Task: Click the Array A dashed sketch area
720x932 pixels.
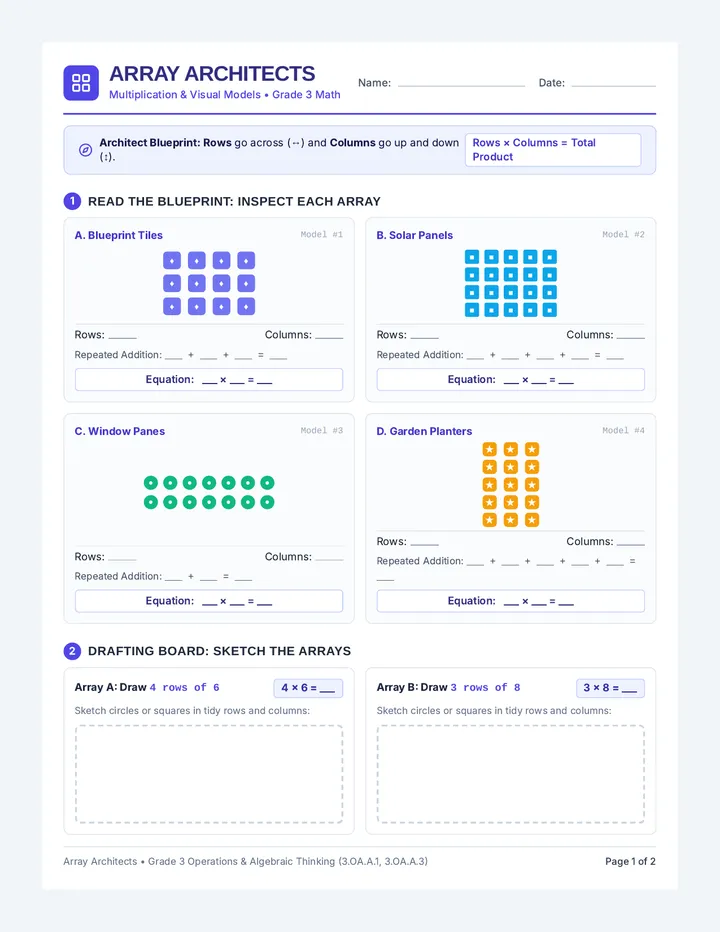Action: click(x=209, y=774)
